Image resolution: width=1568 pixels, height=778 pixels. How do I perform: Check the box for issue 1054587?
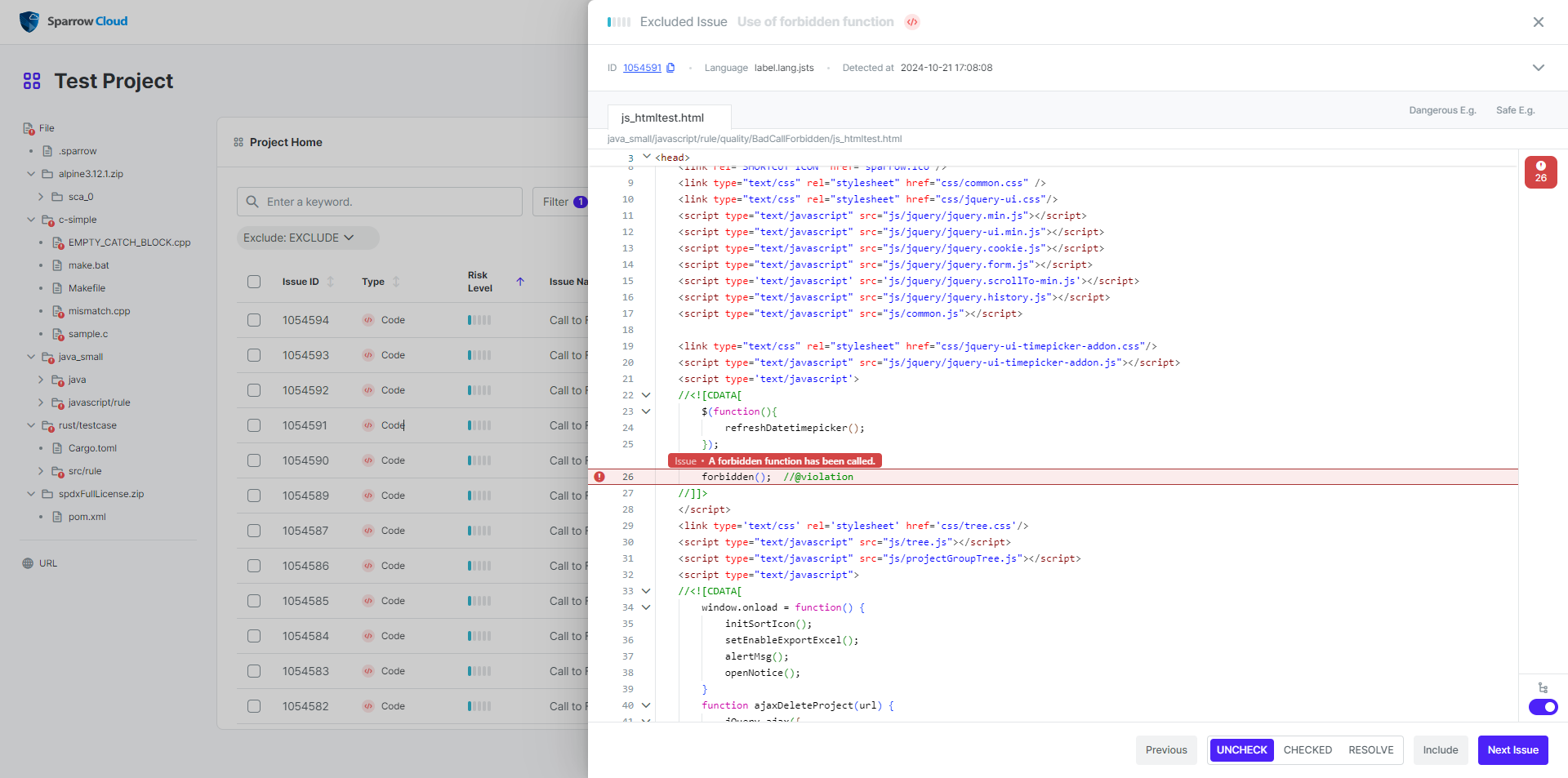tap(254, 531)
